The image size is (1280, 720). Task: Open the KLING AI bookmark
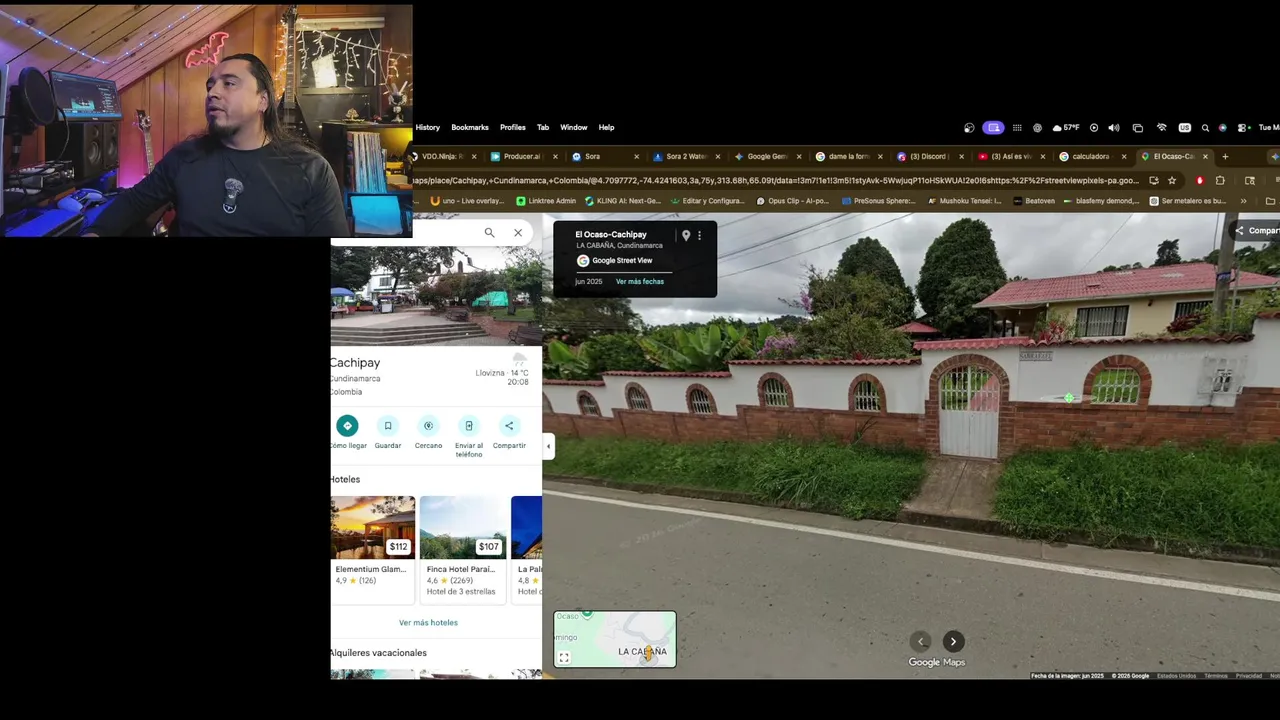pos(625,201)
